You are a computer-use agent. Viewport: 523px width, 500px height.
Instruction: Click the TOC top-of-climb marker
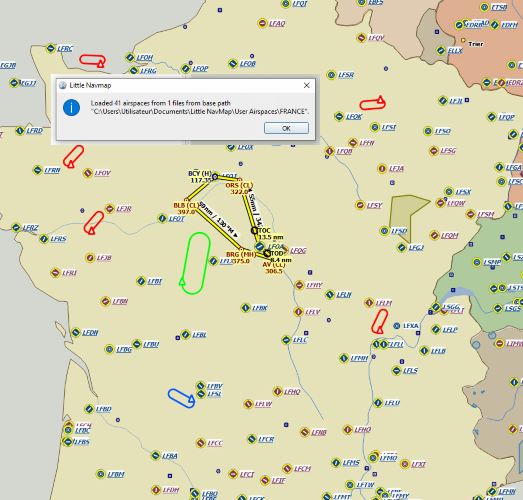pyautogui.click(x=254, y=230)
